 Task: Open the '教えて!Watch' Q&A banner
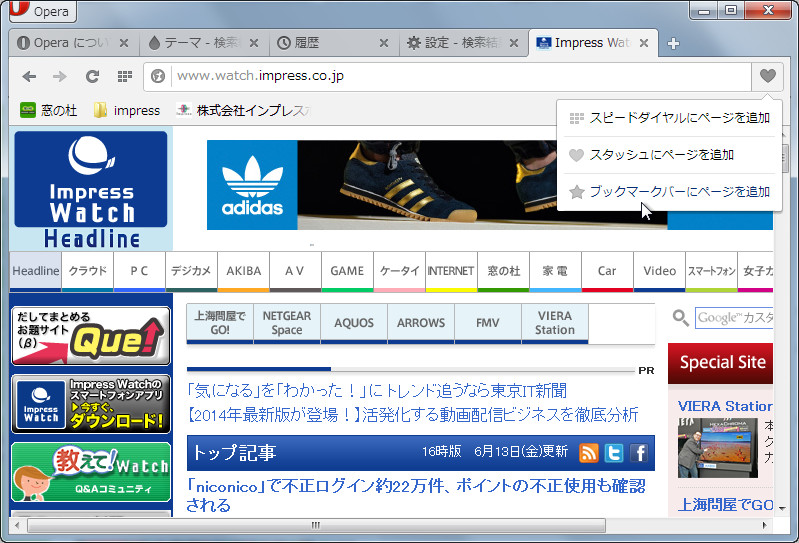[x=91, y=472]
